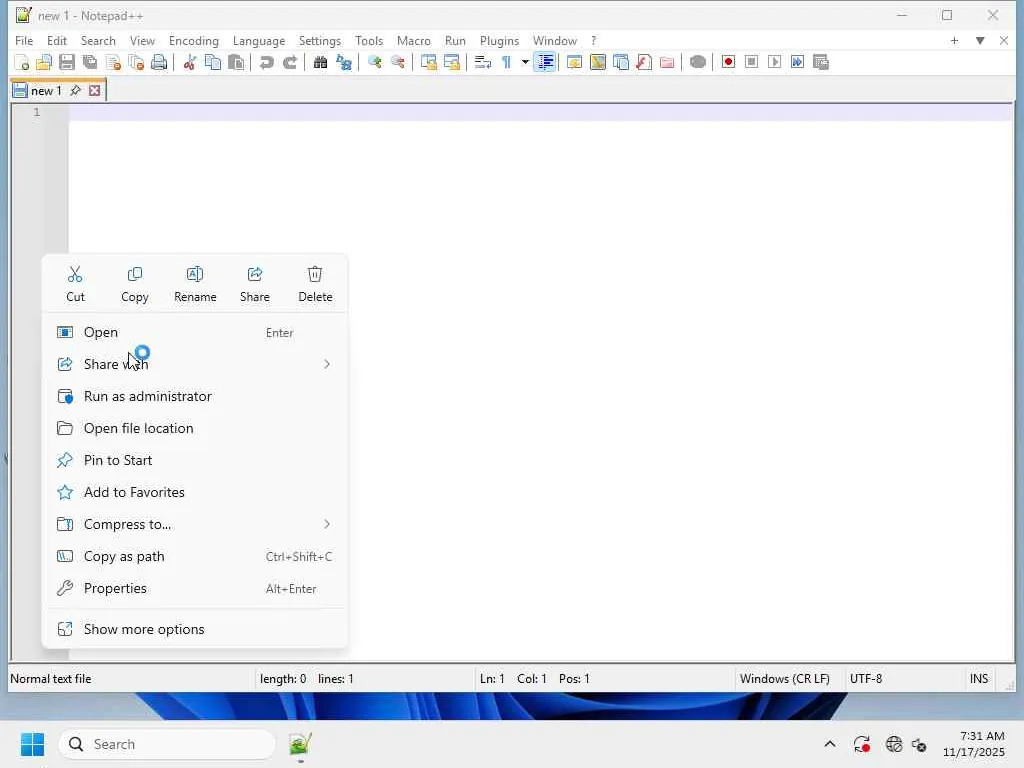Viewport: 1024px width, 768px height.
Task: Click the Print toolbar icon
Action: pyautogui.click(x=159, y=63)
